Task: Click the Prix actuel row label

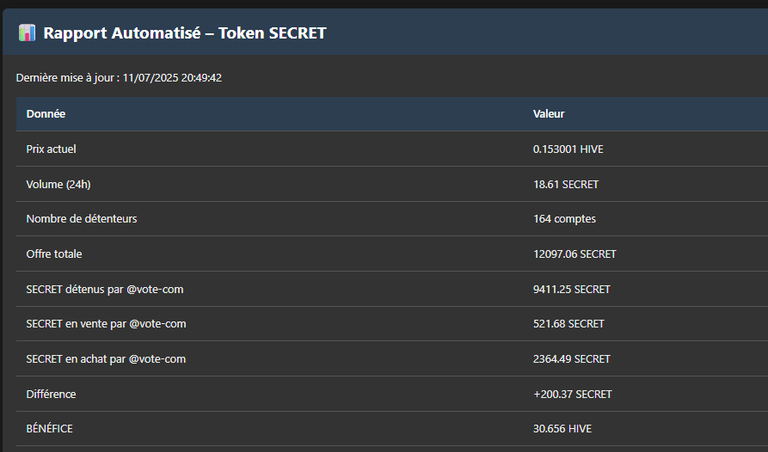Action: click(x=51, y=149)
